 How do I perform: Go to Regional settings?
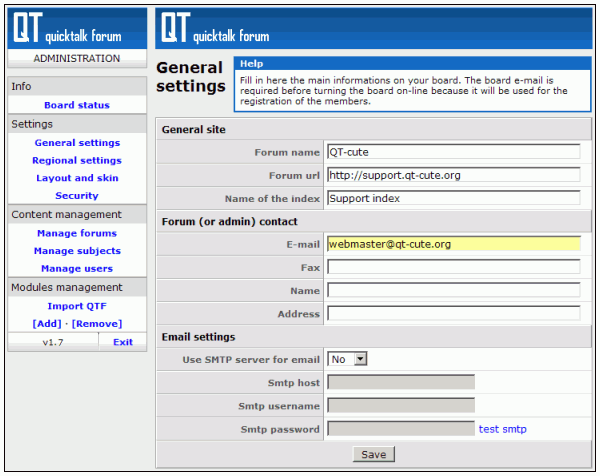click(77, 160)
